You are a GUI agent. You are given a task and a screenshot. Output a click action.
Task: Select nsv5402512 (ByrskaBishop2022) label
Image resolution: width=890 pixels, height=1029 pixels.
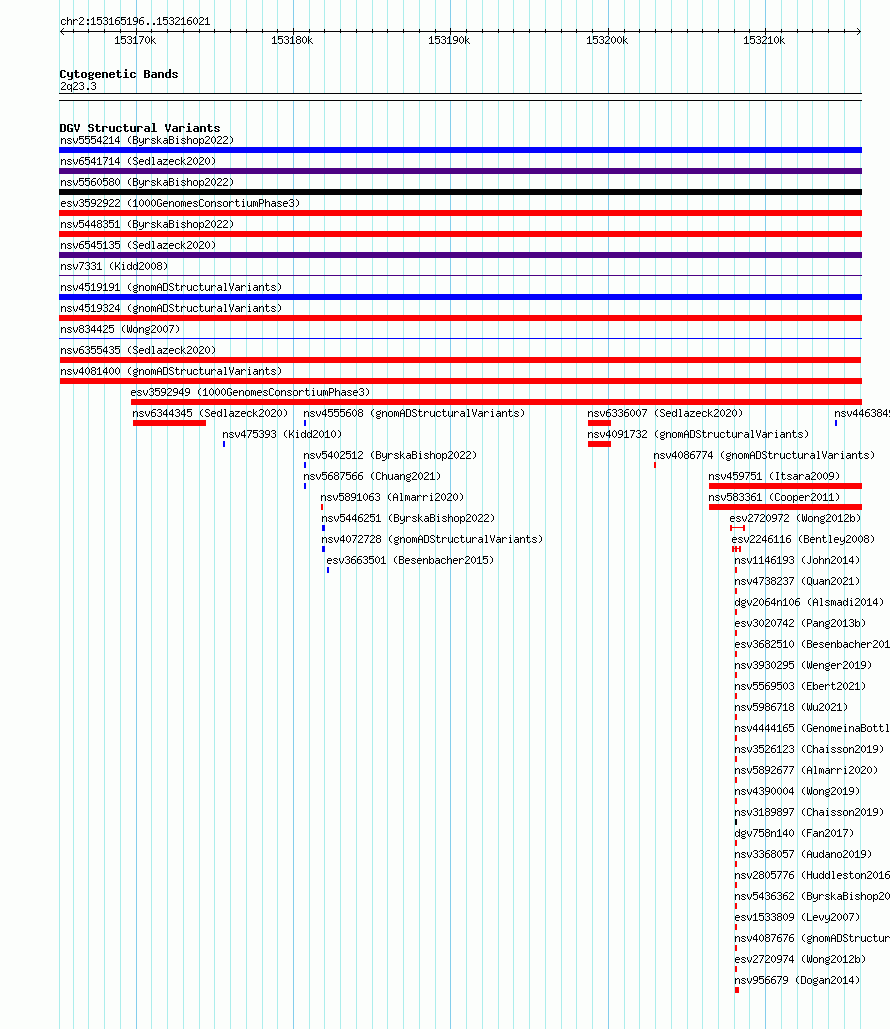click(390, 455)
